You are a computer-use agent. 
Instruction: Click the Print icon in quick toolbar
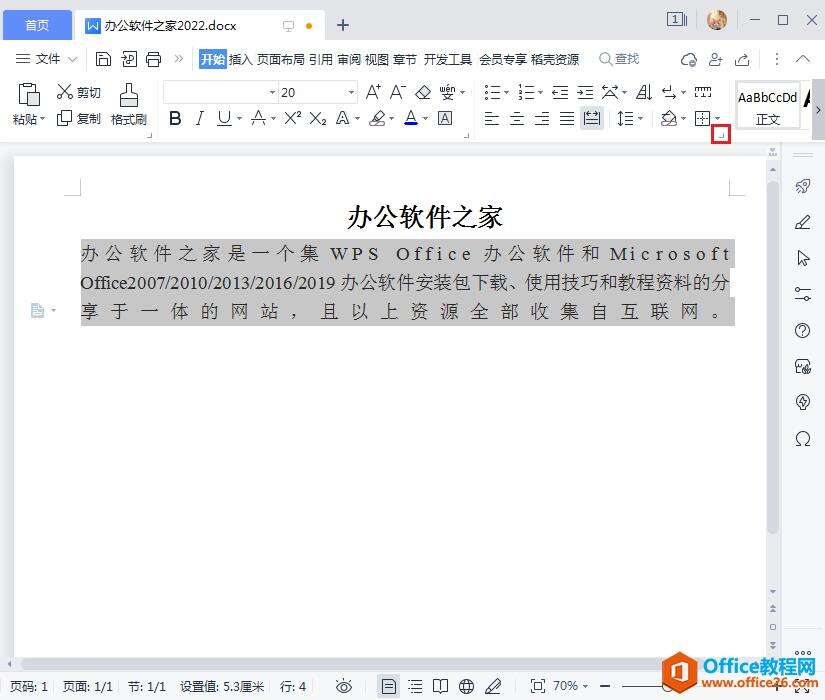[154, 59]
